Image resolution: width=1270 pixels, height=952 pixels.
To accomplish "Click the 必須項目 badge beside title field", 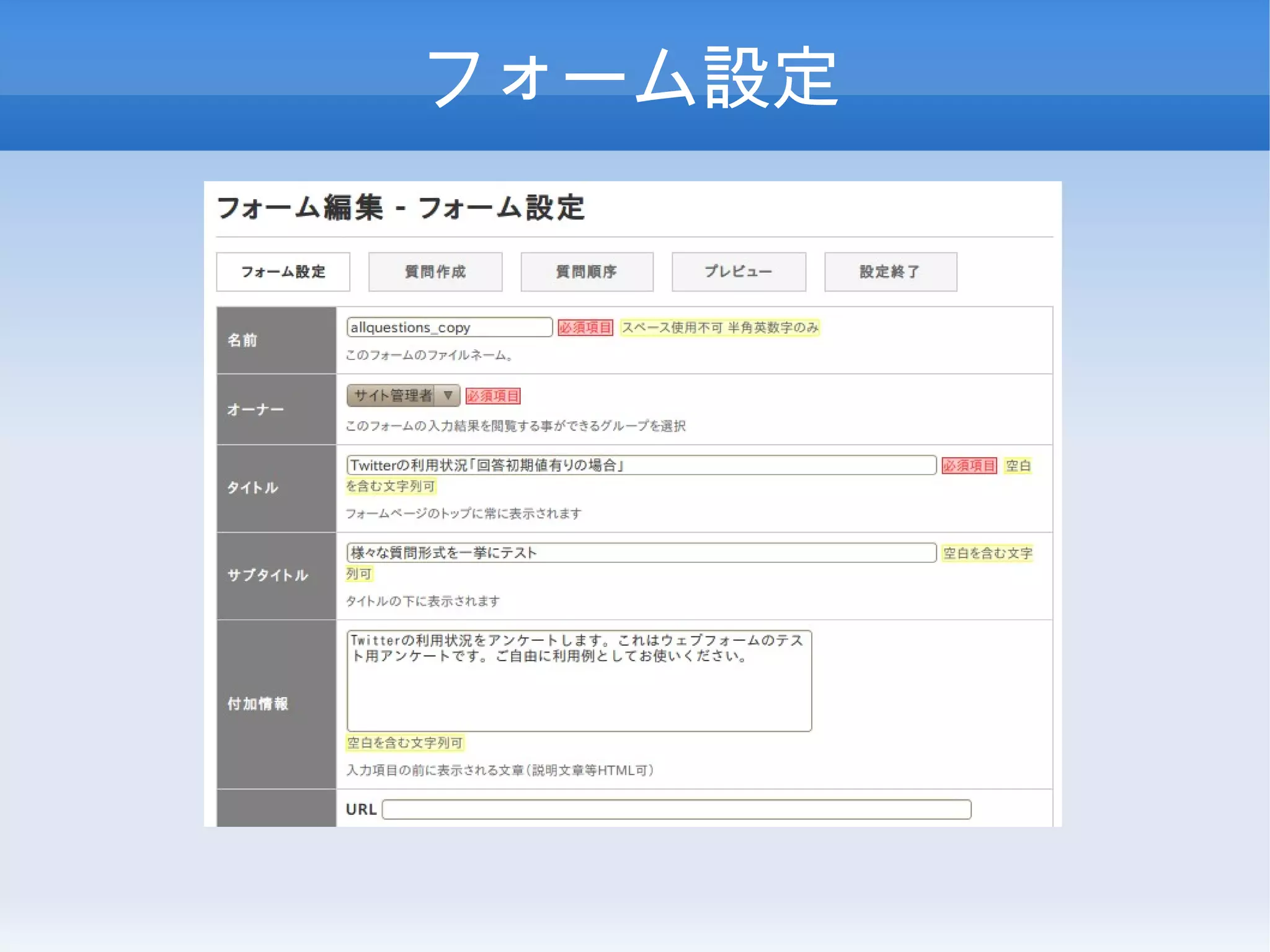I will pyautogui.click(x=969, y=466).
